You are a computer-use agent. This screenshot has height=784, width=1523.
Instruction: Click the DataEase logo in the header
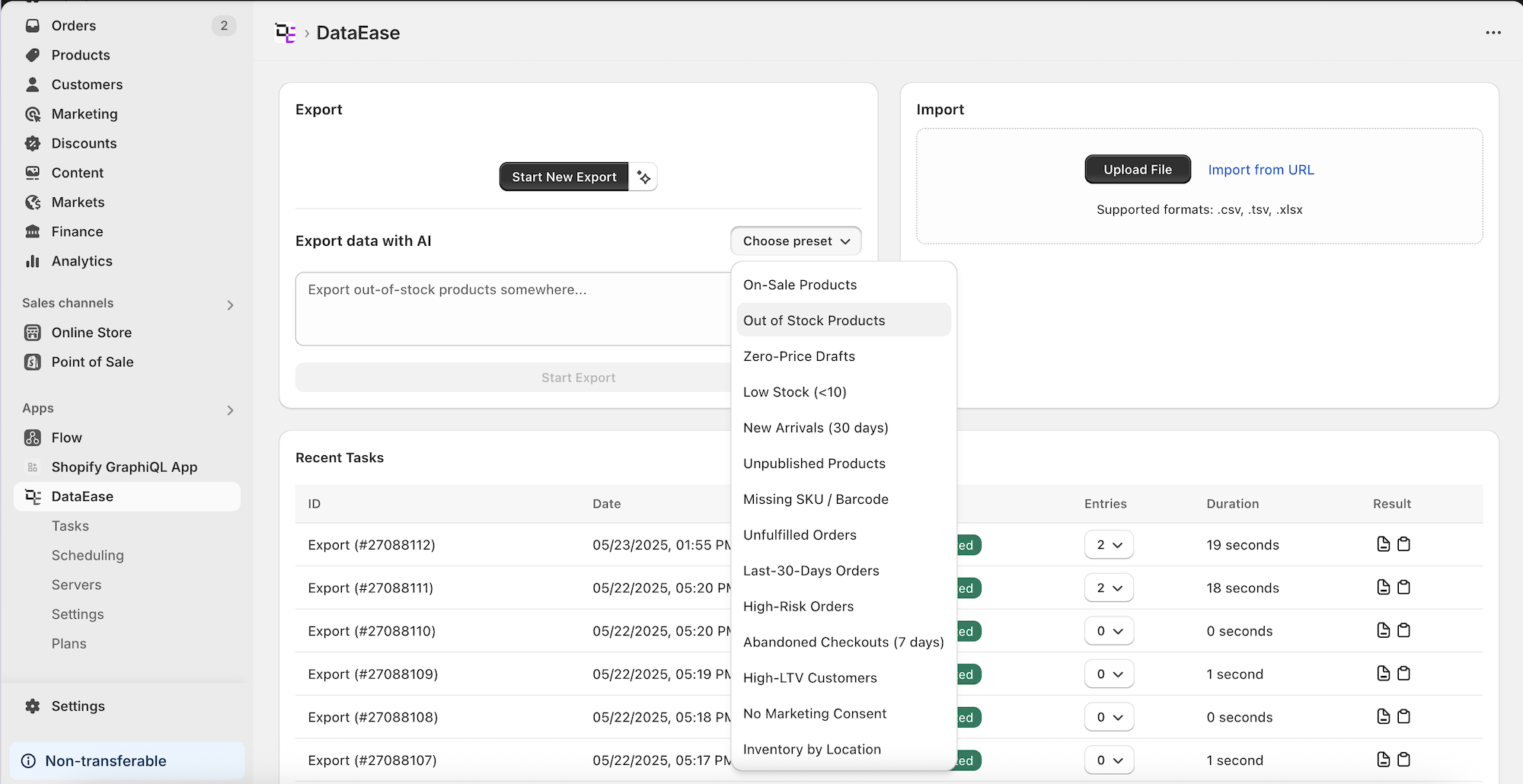[286, 33]
